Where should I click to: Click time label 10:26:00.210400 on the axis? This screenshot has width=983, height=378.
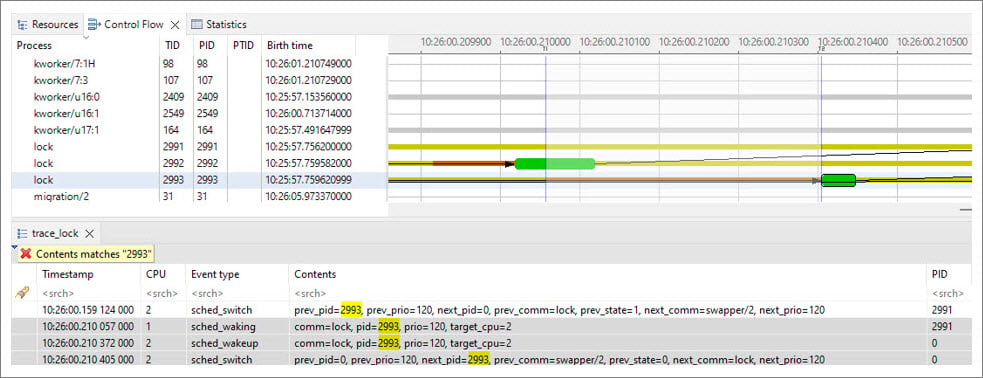pos(853,43)
